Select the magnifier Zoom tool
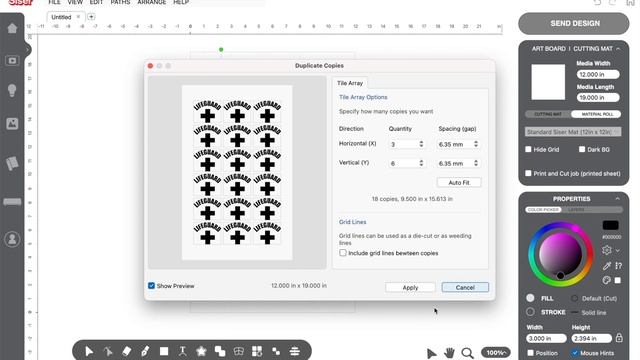 468,353
